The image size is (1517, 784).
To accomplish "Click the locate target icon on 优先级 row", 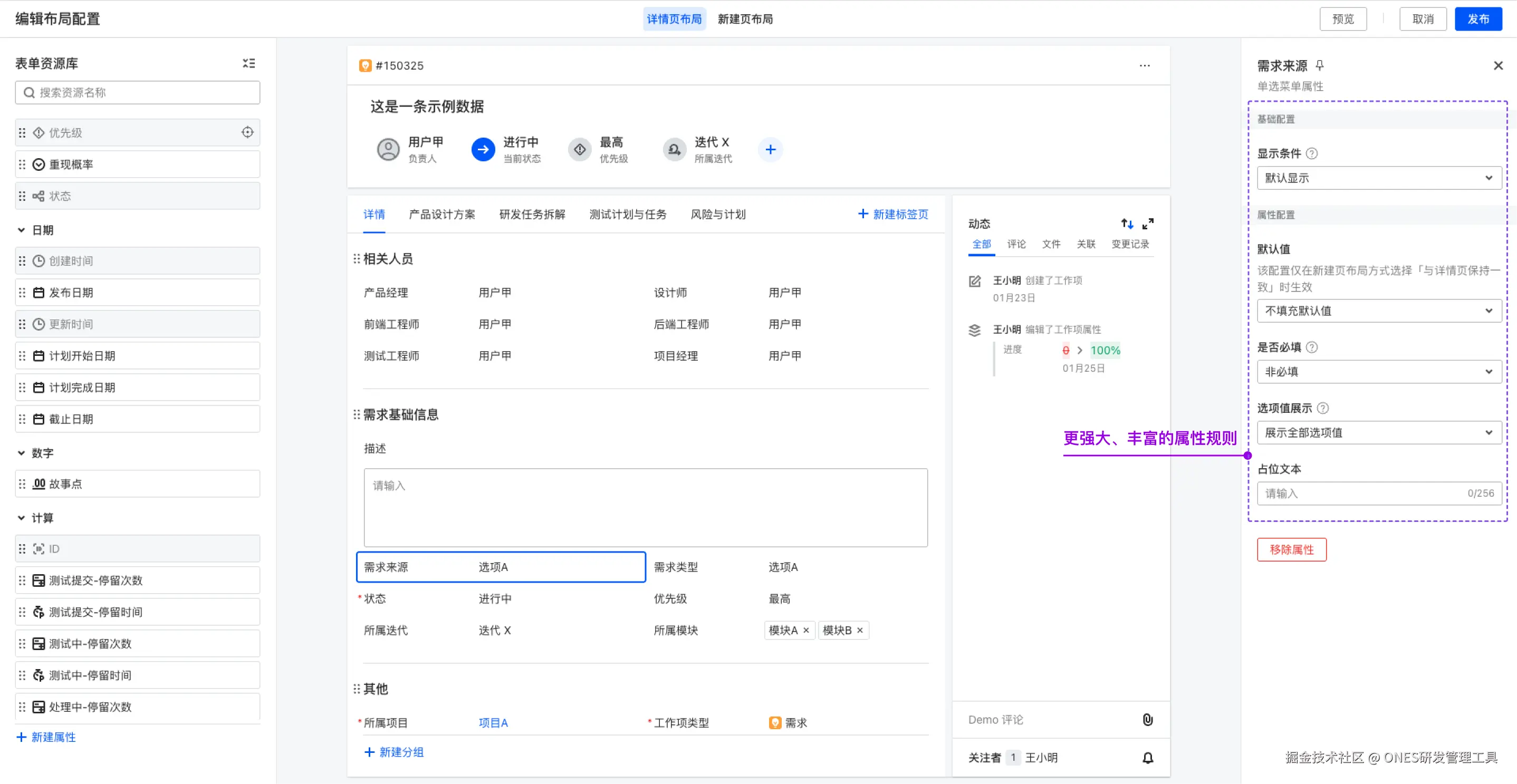I will (x=247, y=132).
